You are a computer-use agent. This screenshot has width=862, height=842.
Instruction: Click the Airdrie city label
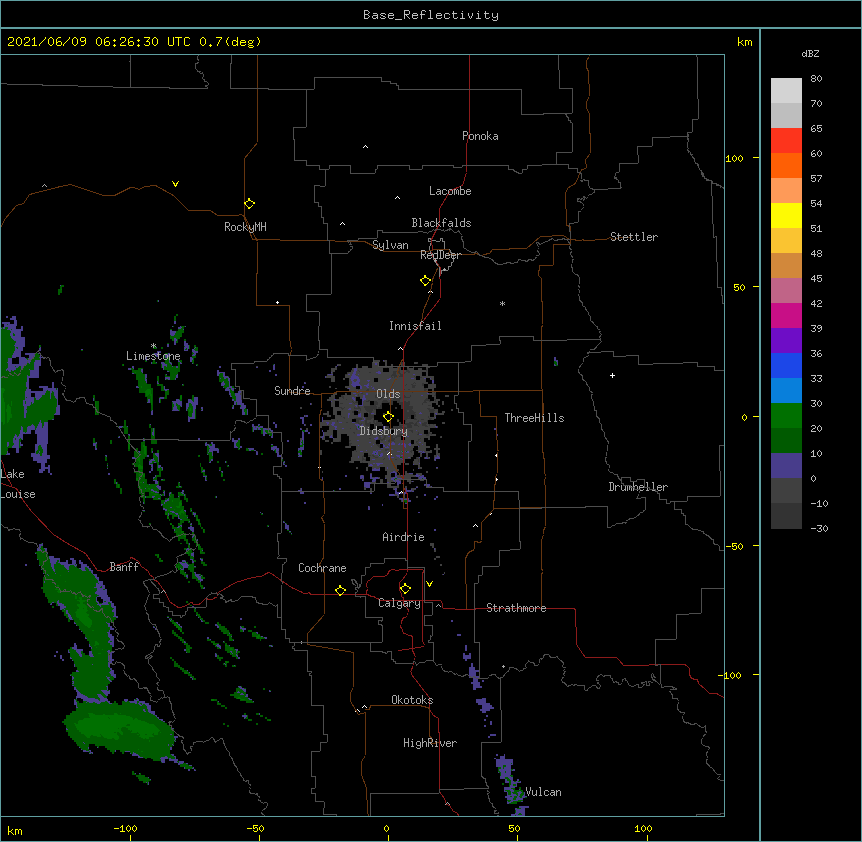403,537
